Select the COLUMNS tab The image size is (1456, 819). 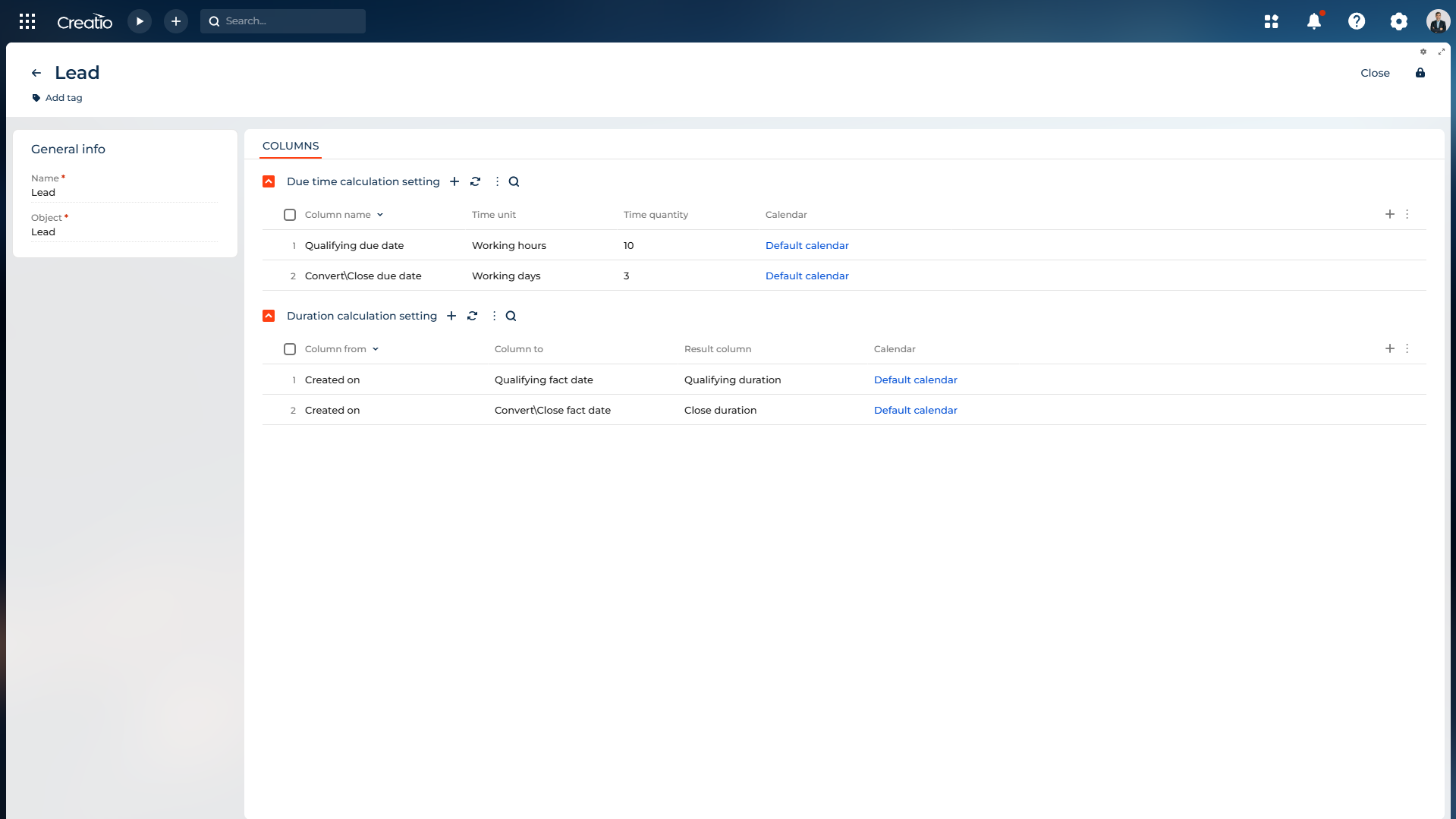(291, 146)
